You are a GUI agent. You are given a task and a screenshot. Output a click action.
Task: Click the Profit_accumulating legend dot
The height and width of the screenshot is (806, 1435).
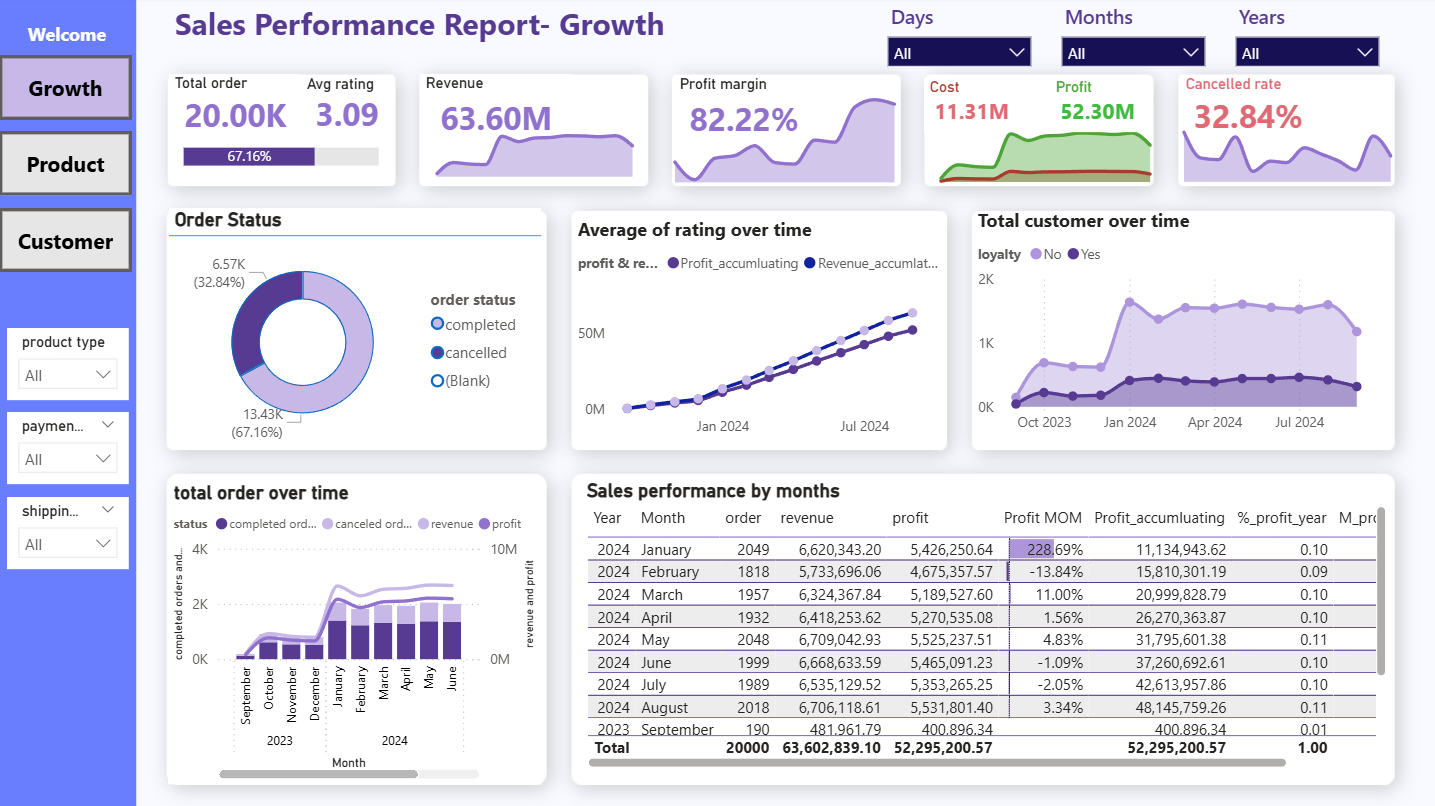pos(673,264)
